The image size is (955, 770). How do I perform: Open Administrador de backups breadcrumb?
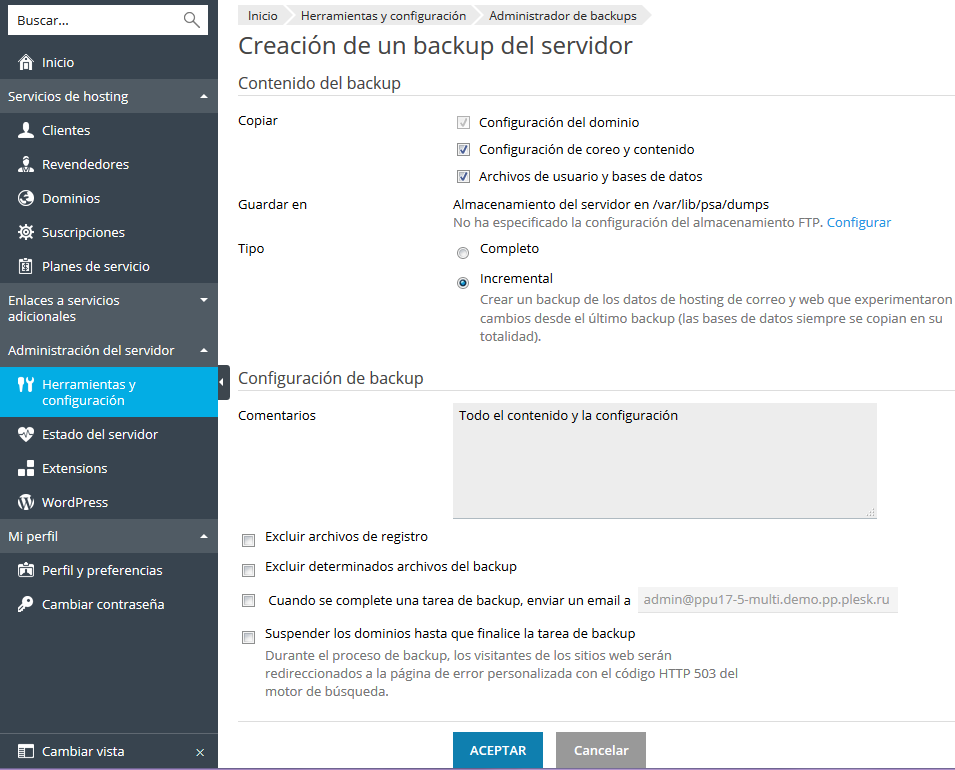[562, 16]
